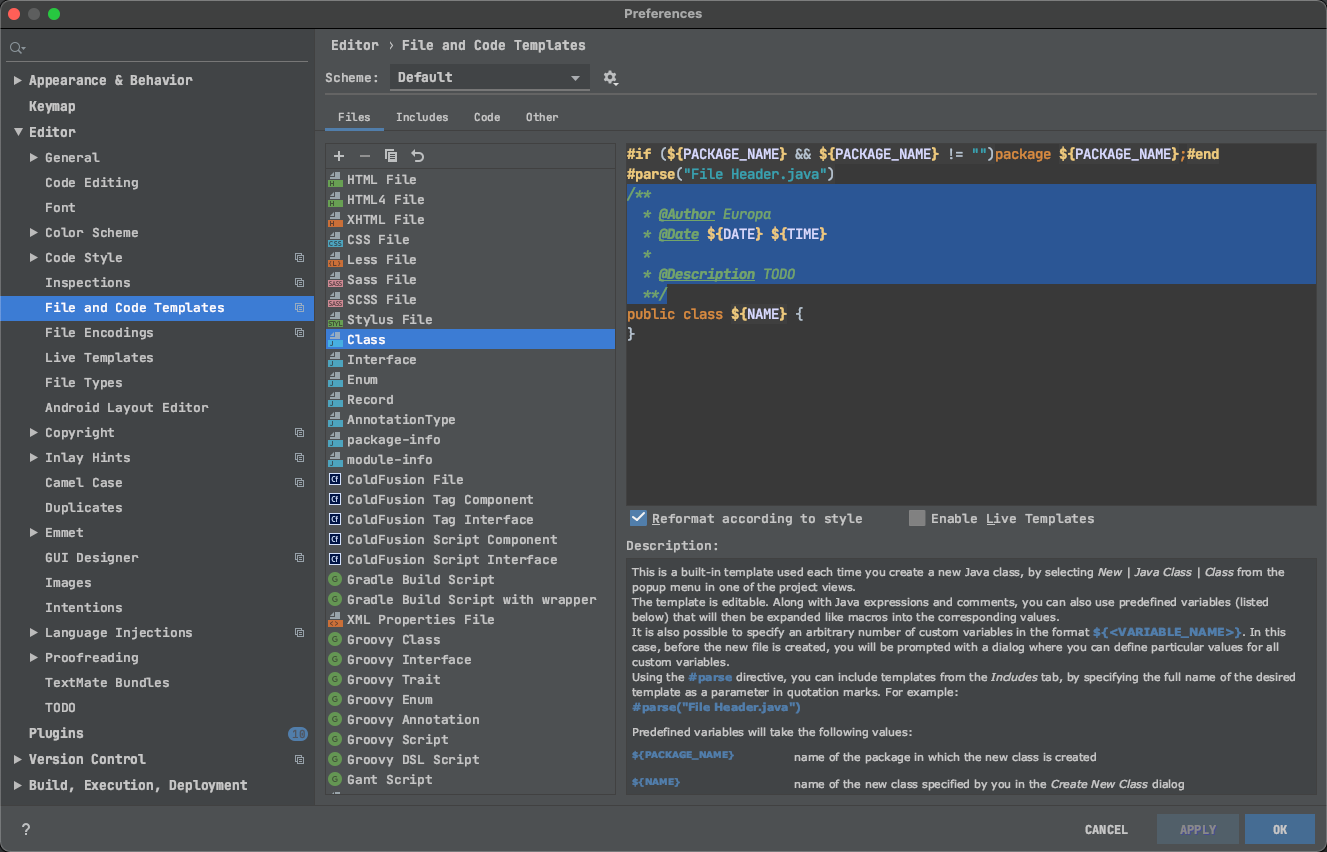Collapse the Editor tree section

point(17,132)
